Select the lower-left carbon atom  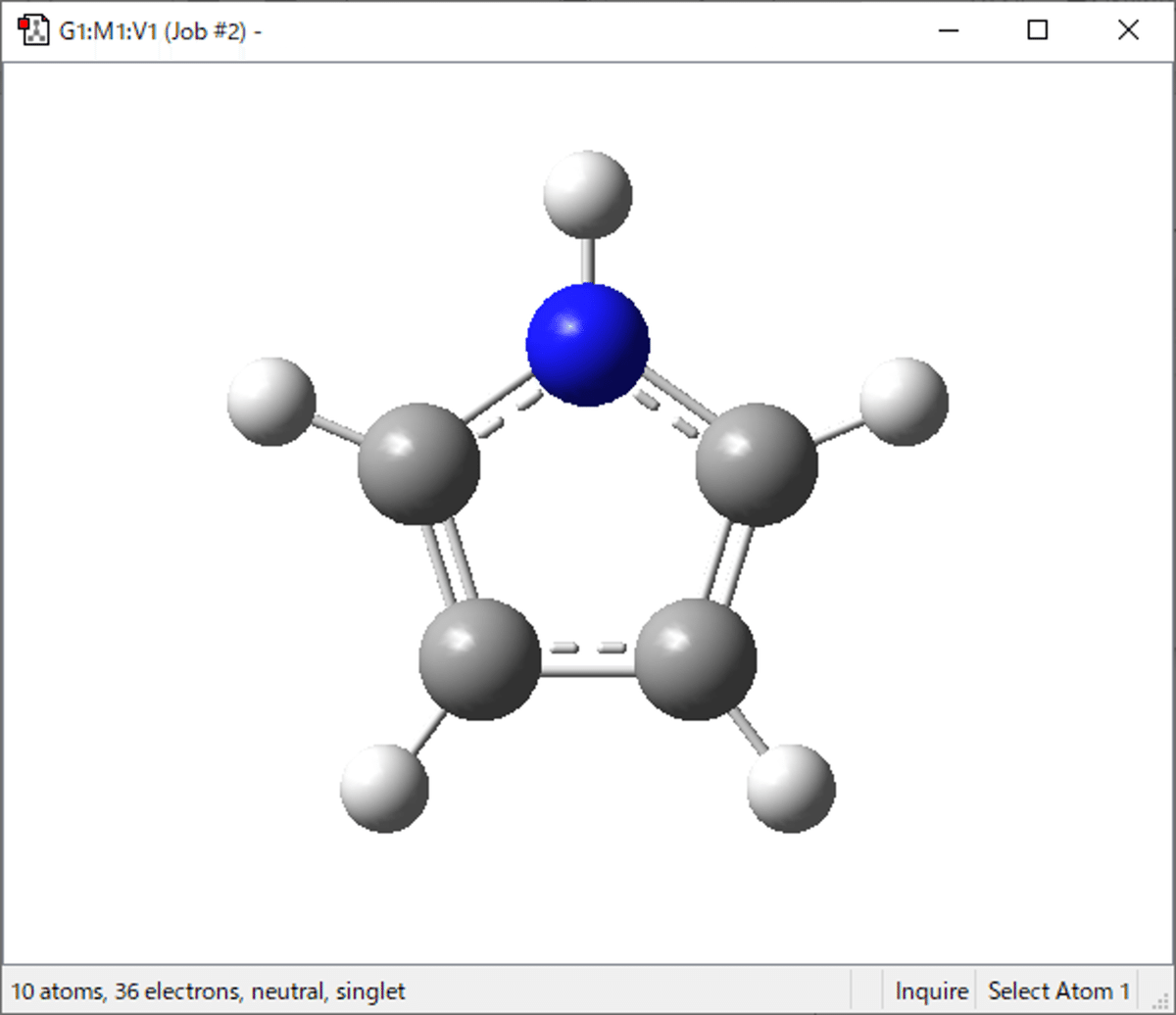click(479, 659)
